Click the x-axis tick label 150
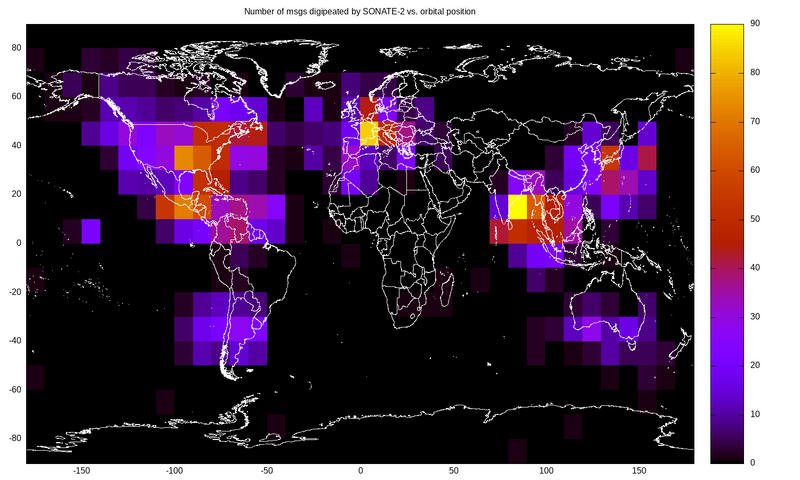 [638, 470]
